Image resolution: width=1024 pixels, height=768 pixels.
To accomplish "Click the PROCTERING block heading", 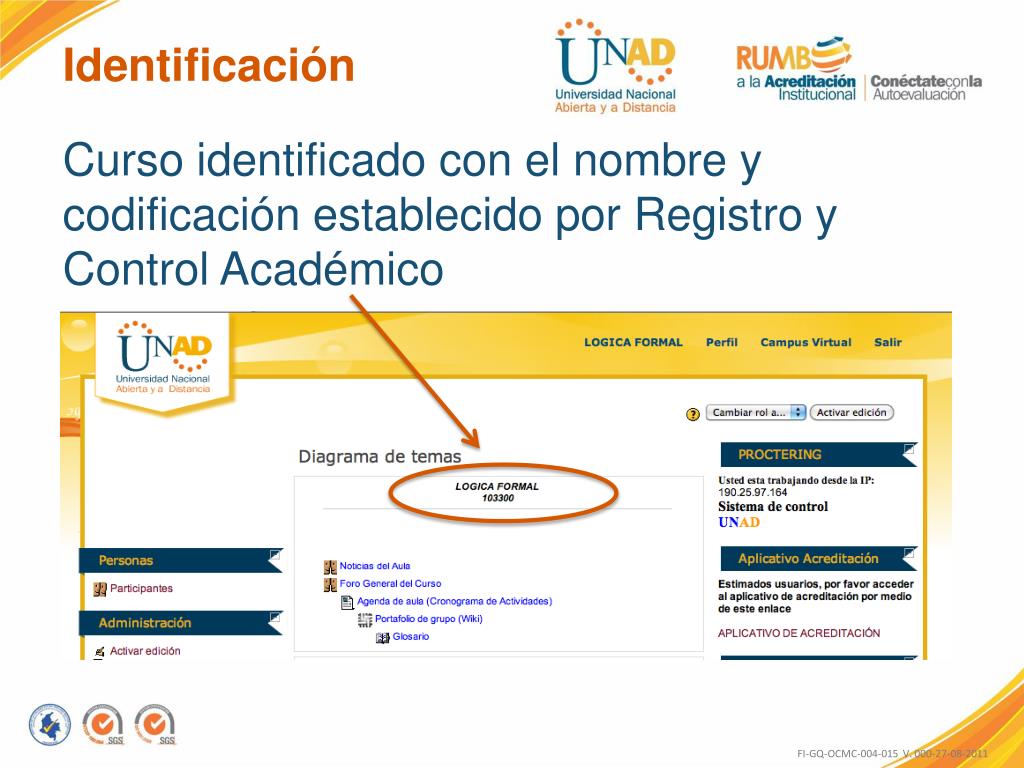I will [x=780, y=455].
